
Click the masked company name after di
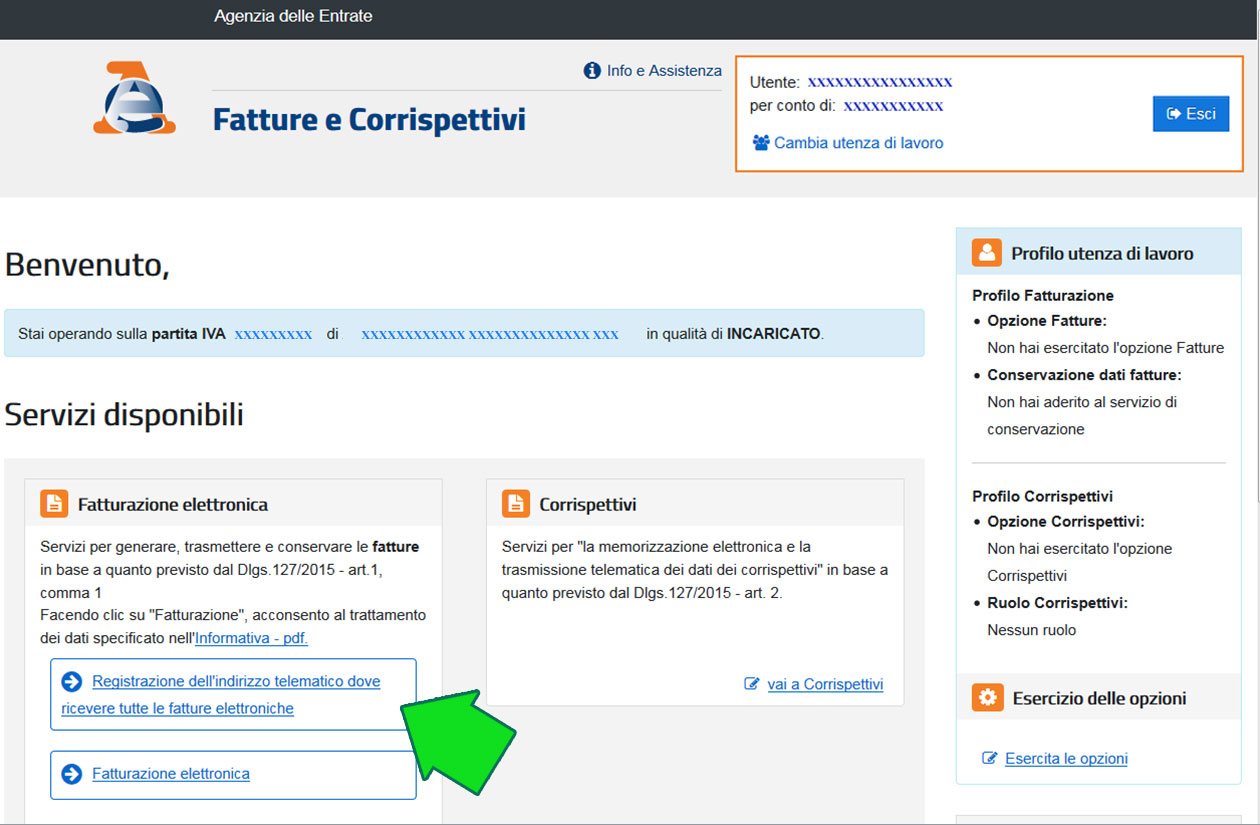coord(490,334)
